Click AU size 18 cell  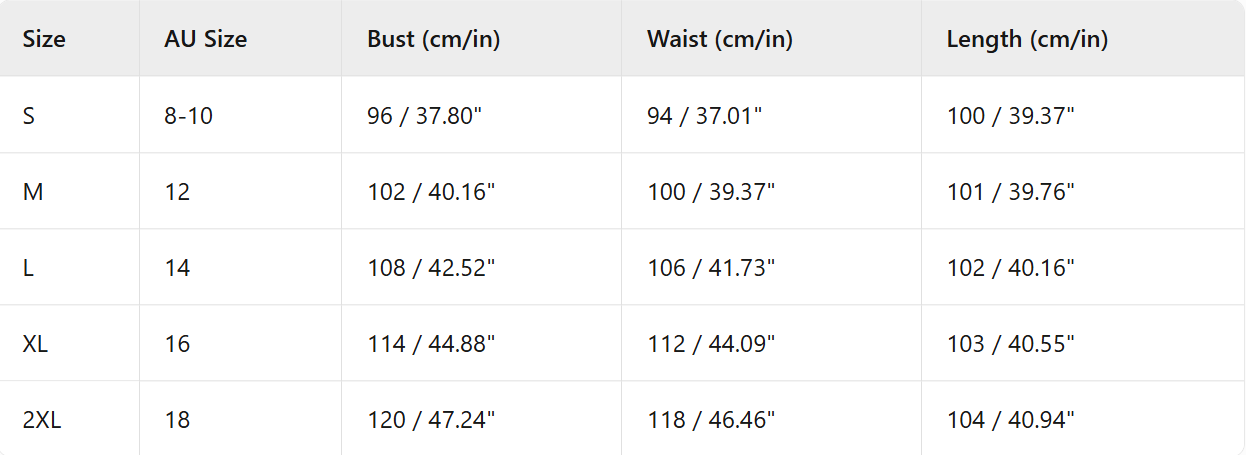click(x=177, y=420)
